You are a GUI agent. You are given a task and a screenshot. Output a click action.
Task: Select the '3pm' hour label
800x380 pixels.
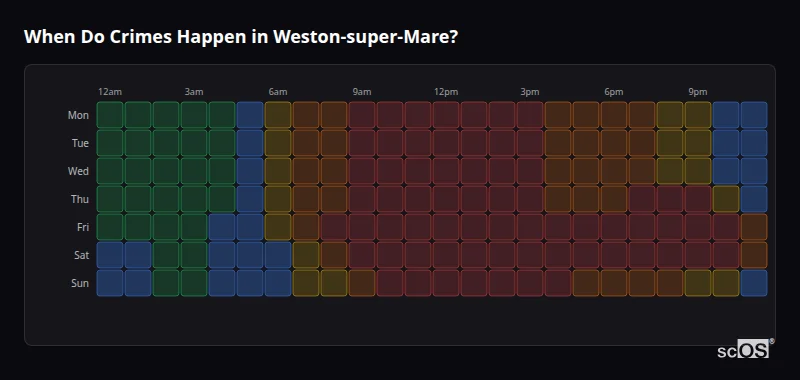[x=530, y=92]
